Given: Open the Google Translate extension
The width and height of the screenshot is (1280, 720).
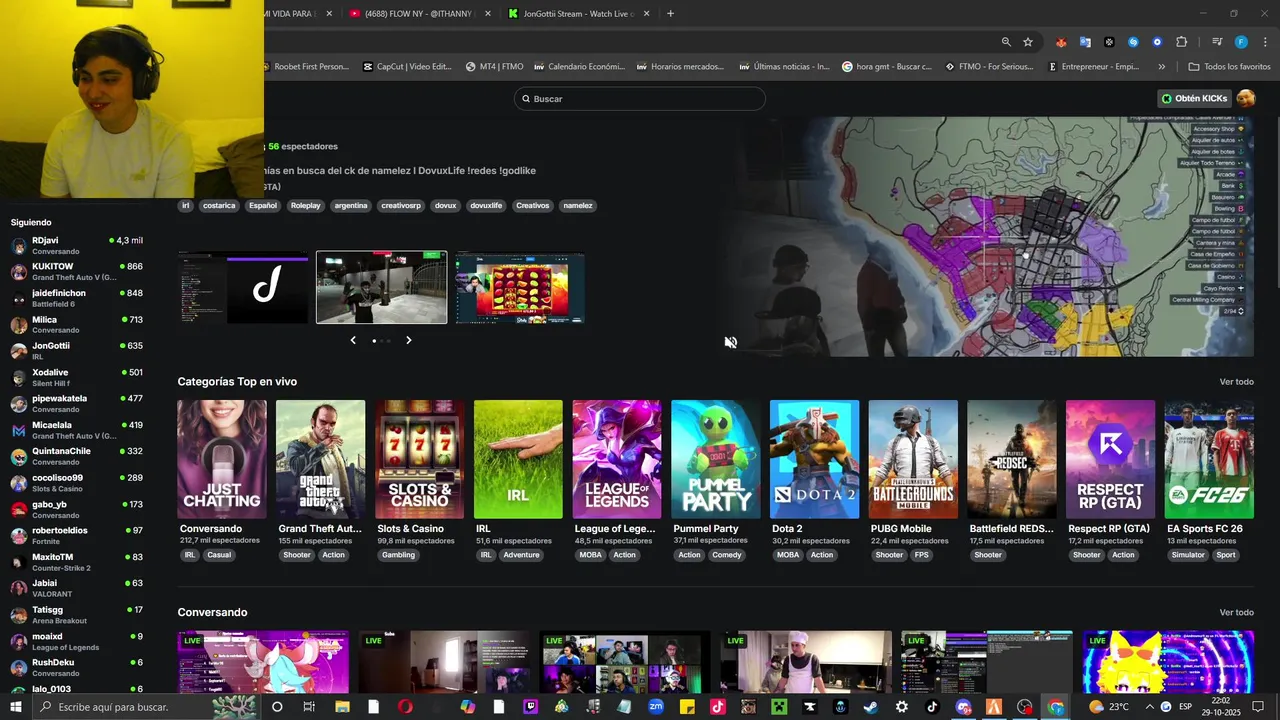Looking at the screenshot, I should pos(1085,42).
